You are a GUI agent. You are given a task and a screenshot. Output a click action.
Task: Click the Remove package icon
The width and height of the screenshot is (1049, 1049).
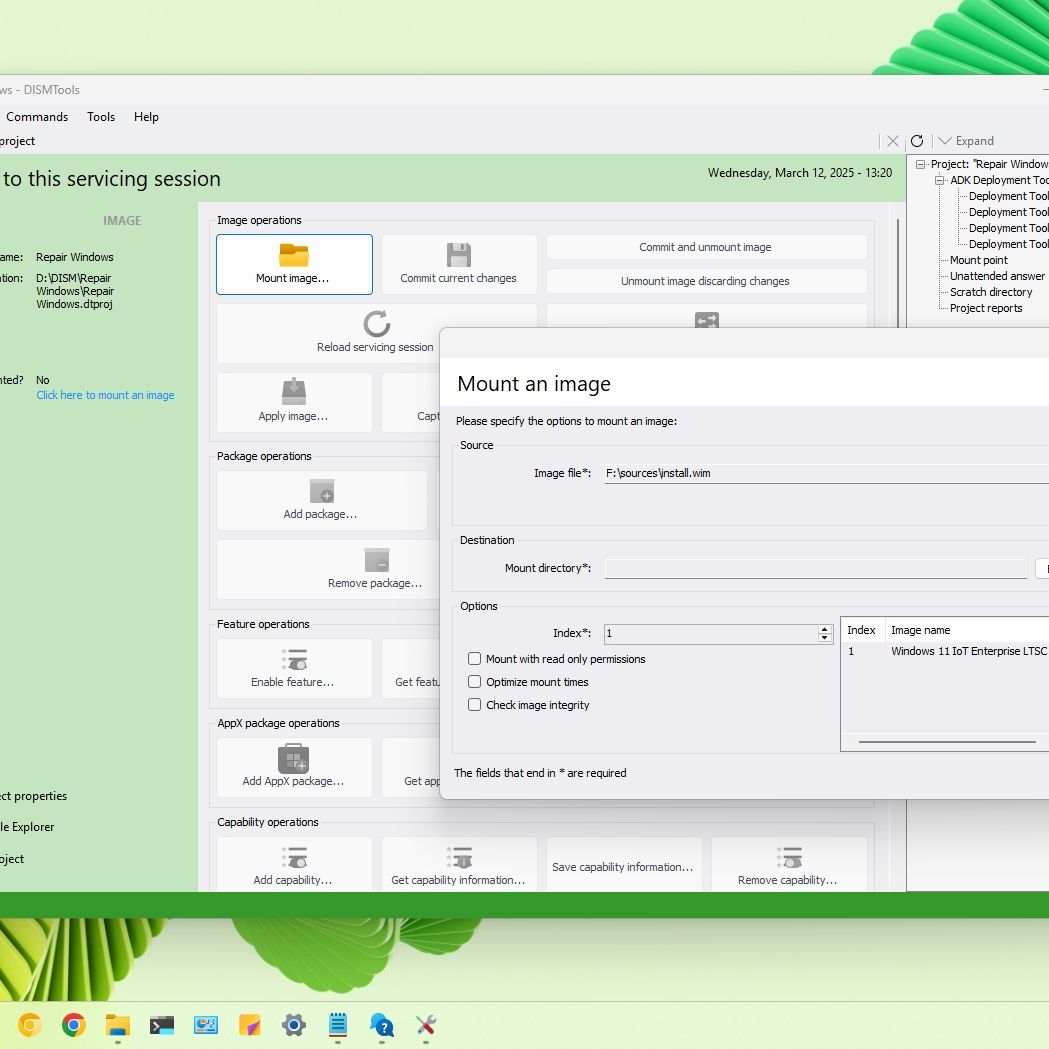point(376,559)
